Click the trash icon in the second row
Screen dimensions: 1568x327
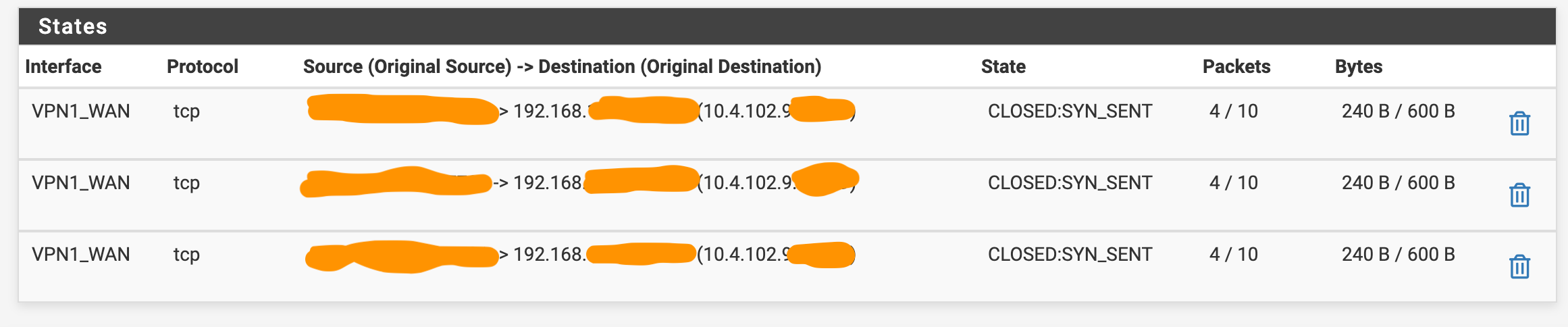pyautogui.click(x=1519, y=195)
